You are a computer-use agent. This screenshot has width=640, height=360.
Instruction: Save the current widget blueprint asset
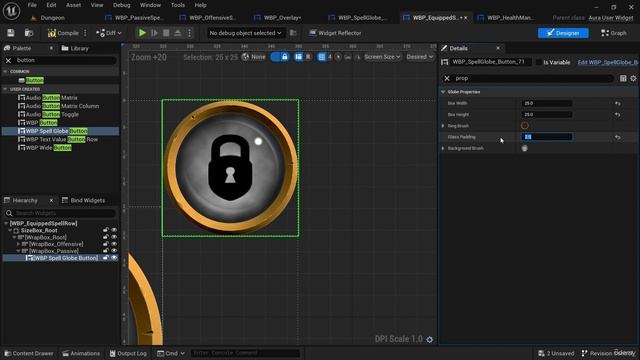click(11, 33)
